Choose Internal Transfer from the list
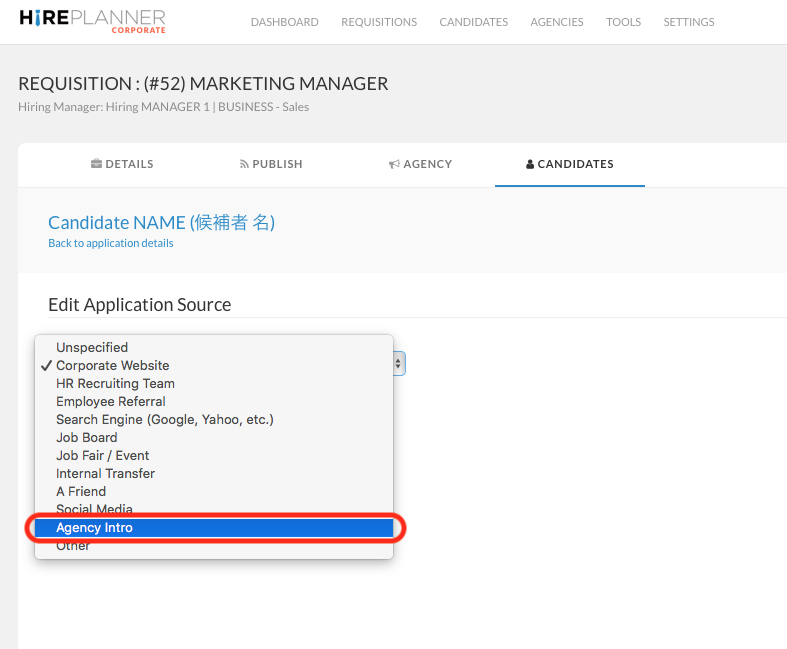This screenshot has width=787, height=649. pos(105,473)
